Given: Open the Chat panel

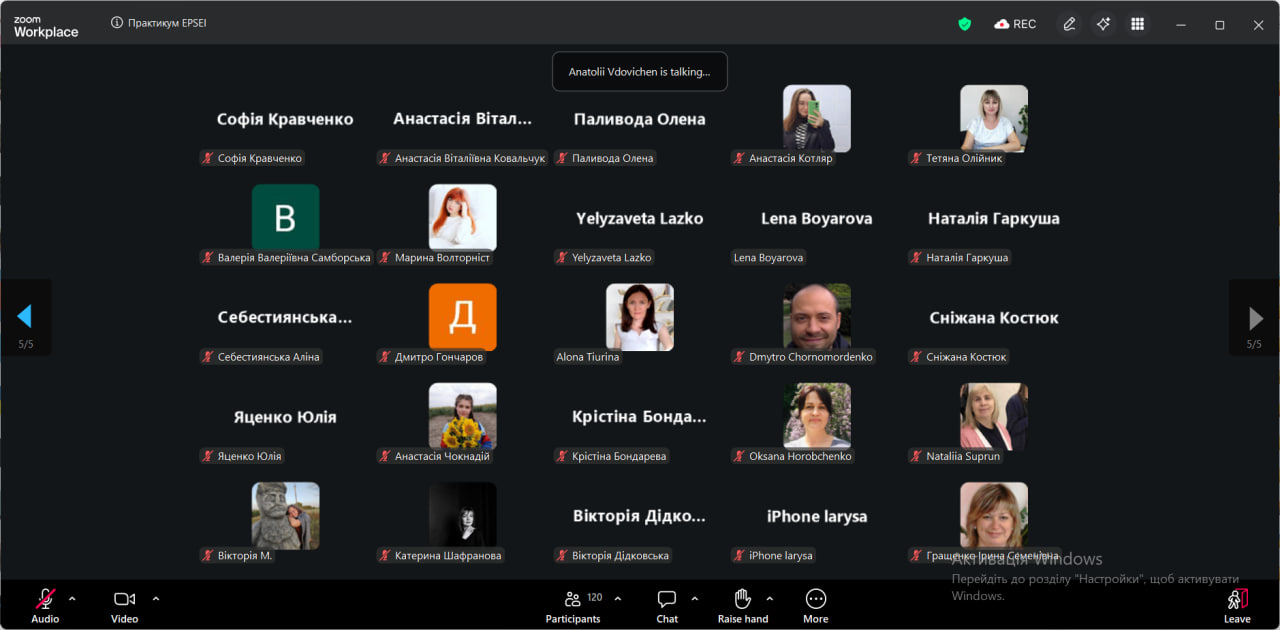Looking at the screenshot, I should point(667,606).
